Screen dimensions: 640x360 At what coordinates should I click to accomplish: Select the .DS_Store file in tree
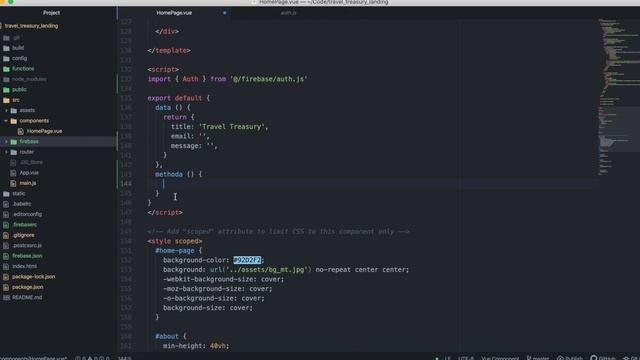pos(31,162)
